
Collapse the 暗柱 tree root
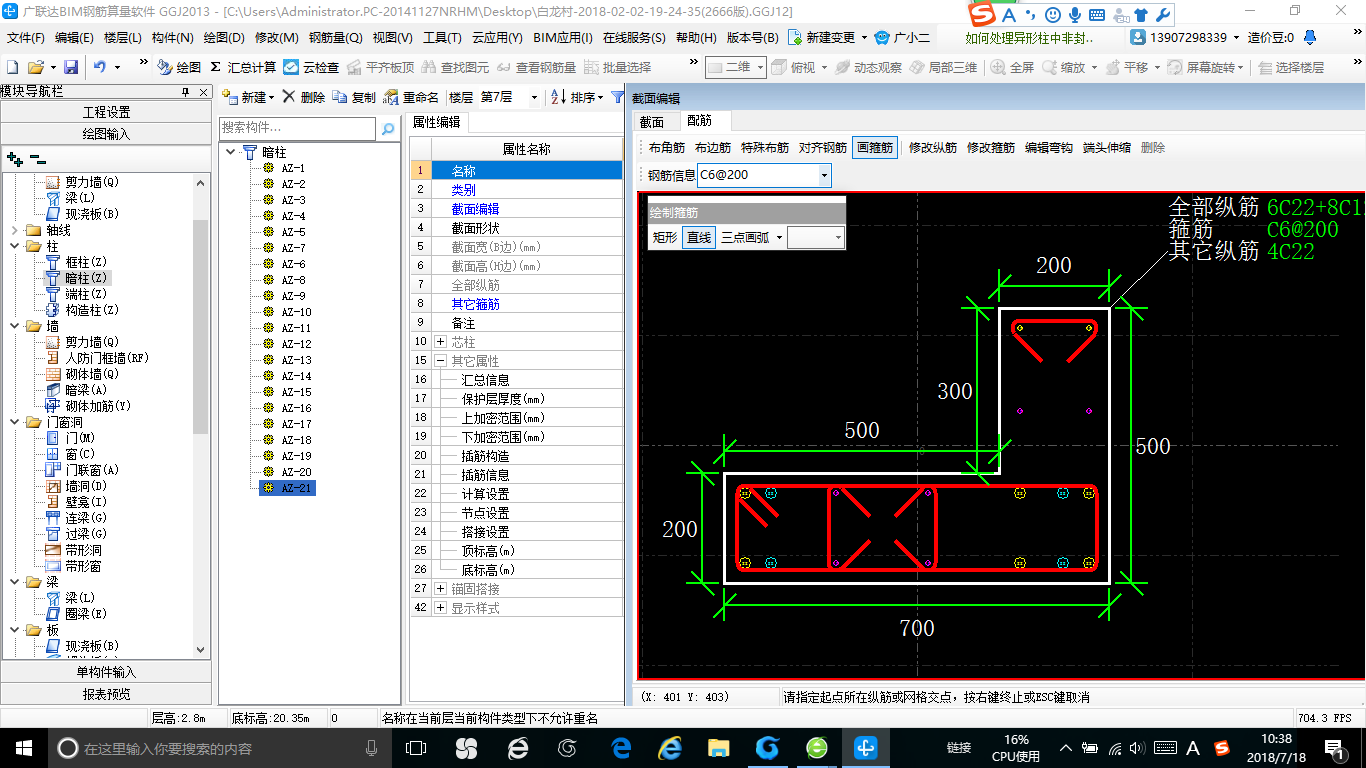click(232, 152)
